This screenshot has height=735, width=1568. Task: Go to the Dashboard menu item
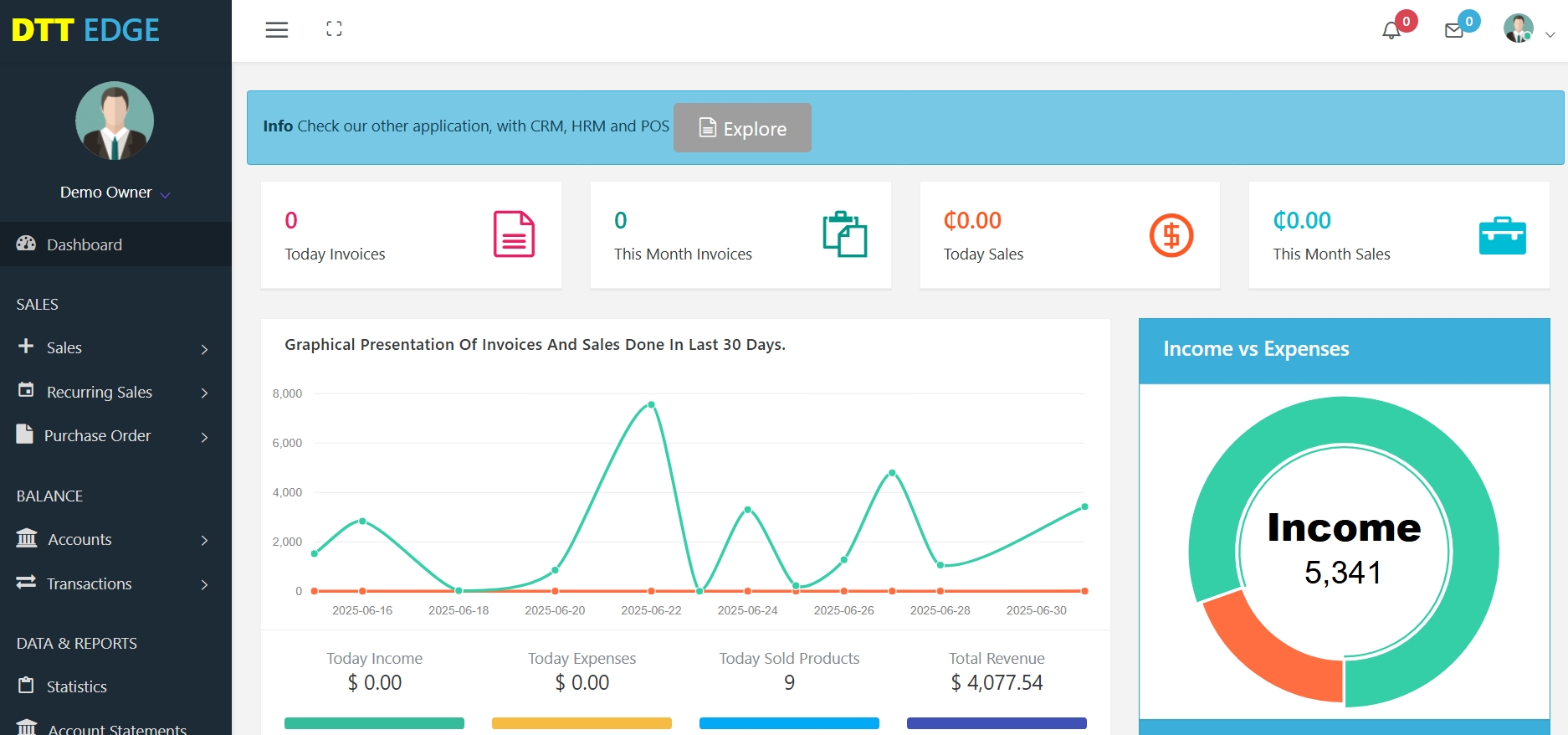[84, 244]
